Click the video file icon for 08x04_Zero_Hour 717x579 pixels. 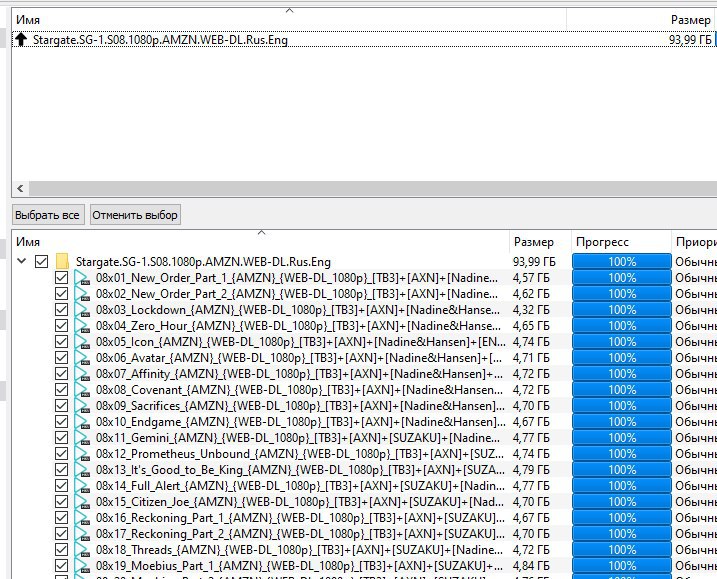[x=82, y=326]
